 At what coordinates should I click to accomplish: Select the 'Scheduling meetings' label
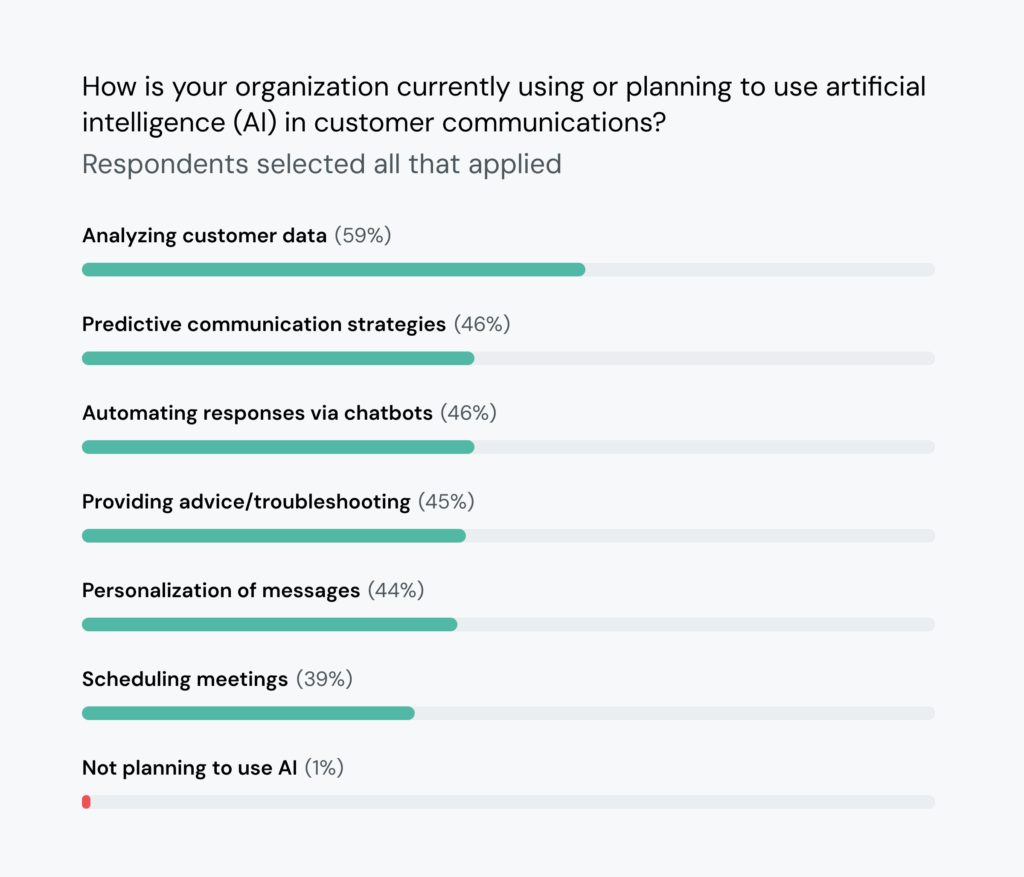[x=185, y=679]
